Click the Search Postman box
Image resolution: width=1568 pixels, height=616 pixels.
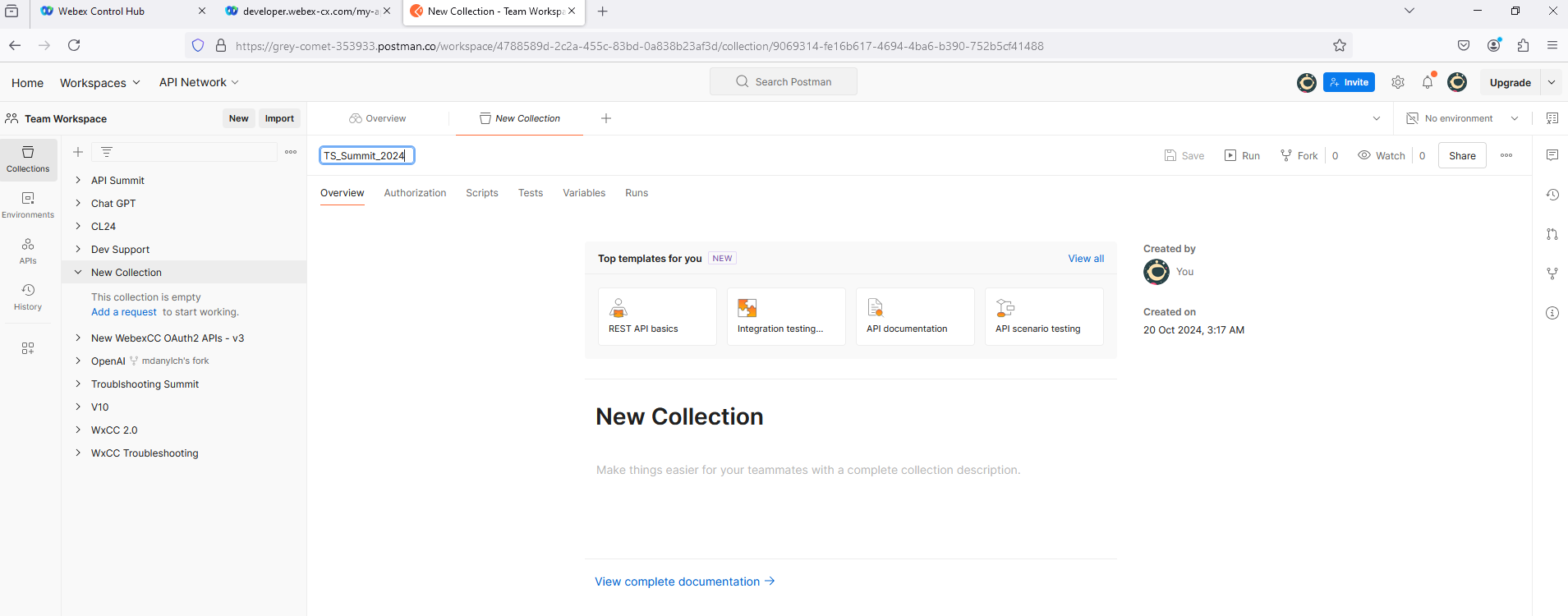pyautogui.click(x=784, y=81)
